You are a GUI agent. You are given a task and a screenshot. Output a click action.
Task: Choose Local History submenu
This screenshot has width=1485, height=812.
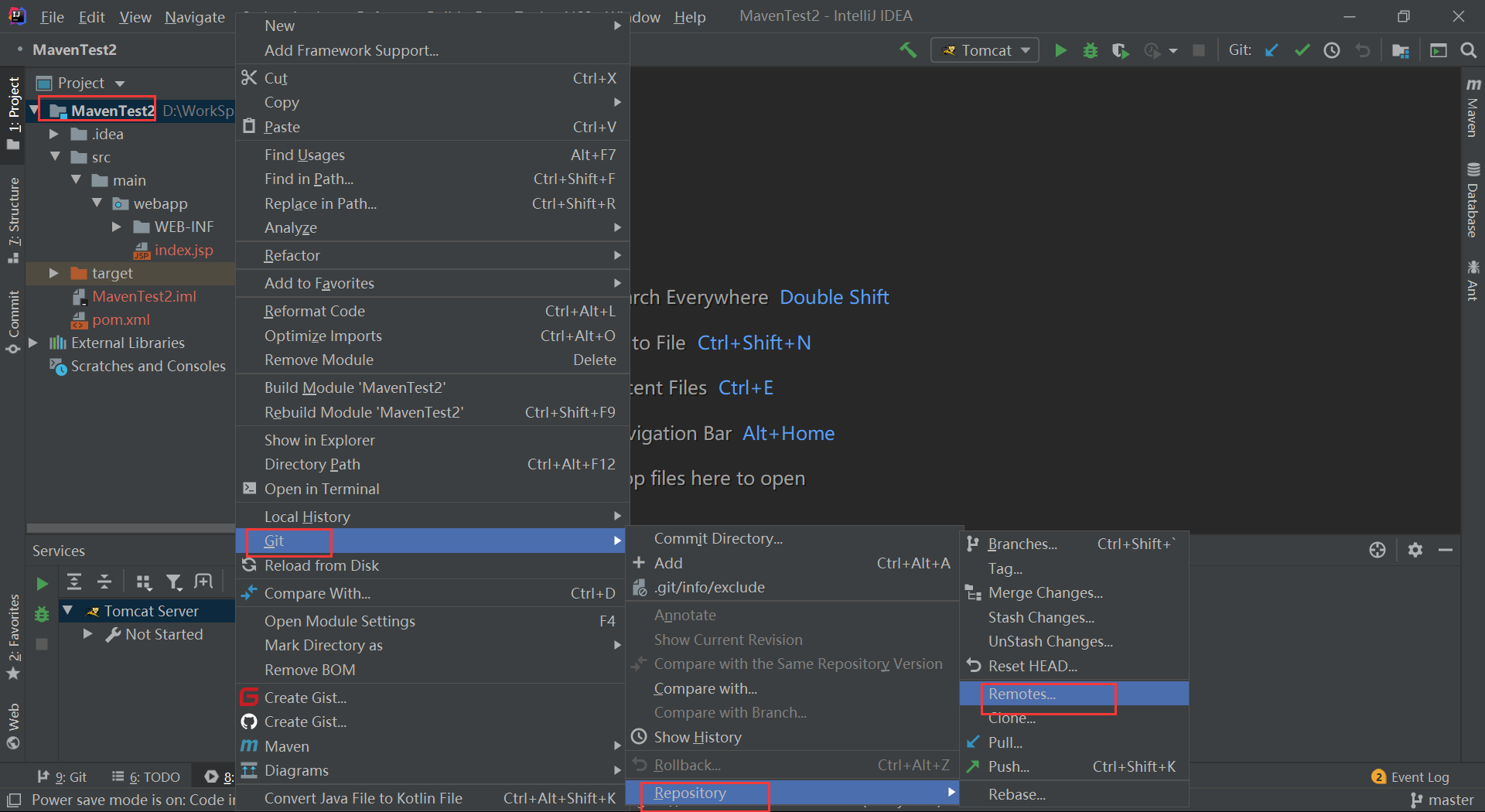tap(432, 517)
